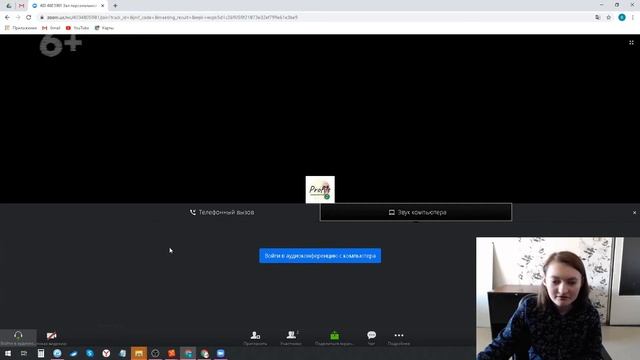640x360 pixels.
Task: Open Skype from the taskbar
Action: (x=90, y=353)
